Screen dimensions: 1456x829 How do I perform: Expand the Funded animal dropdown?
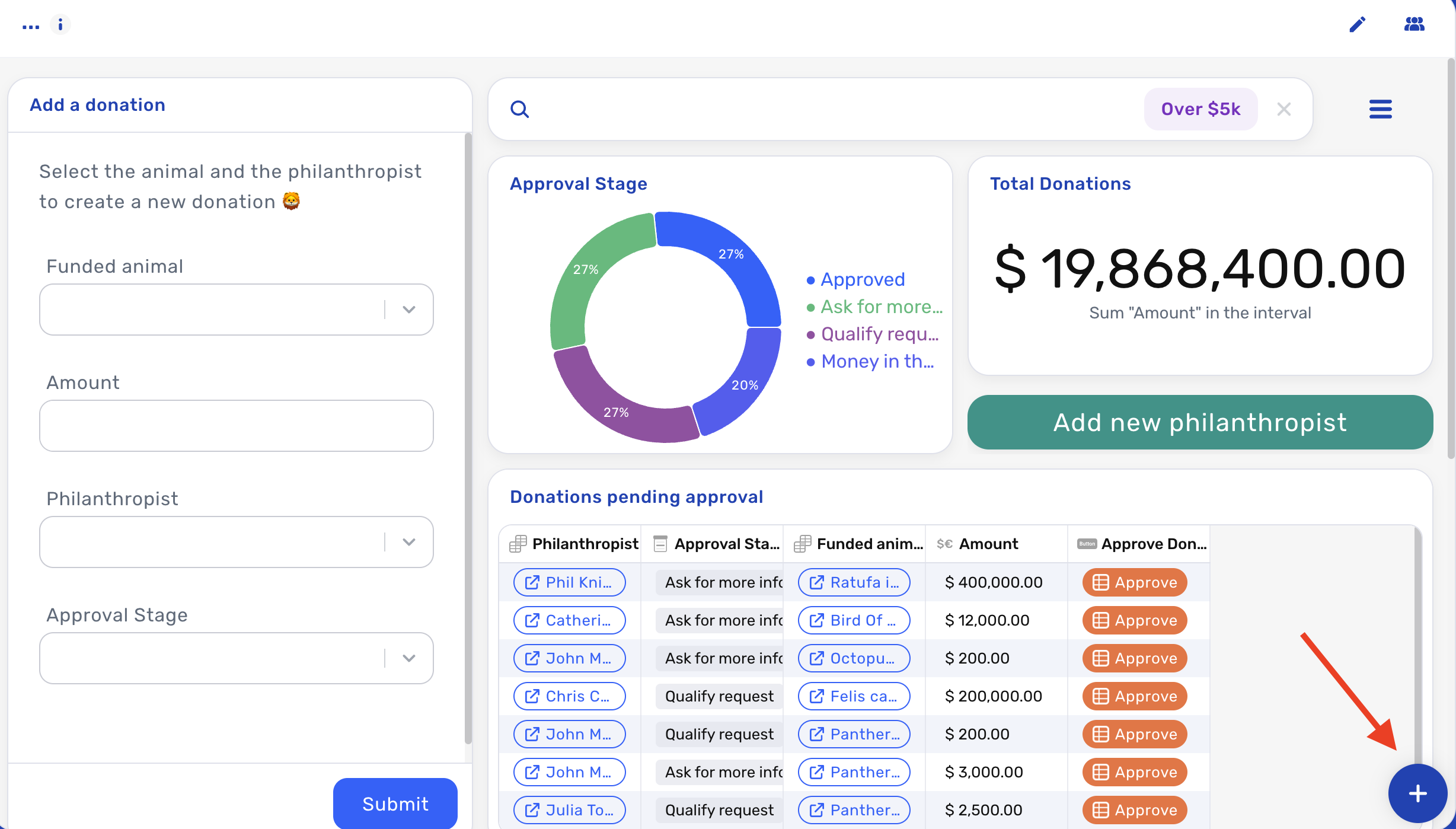point(236,310)
